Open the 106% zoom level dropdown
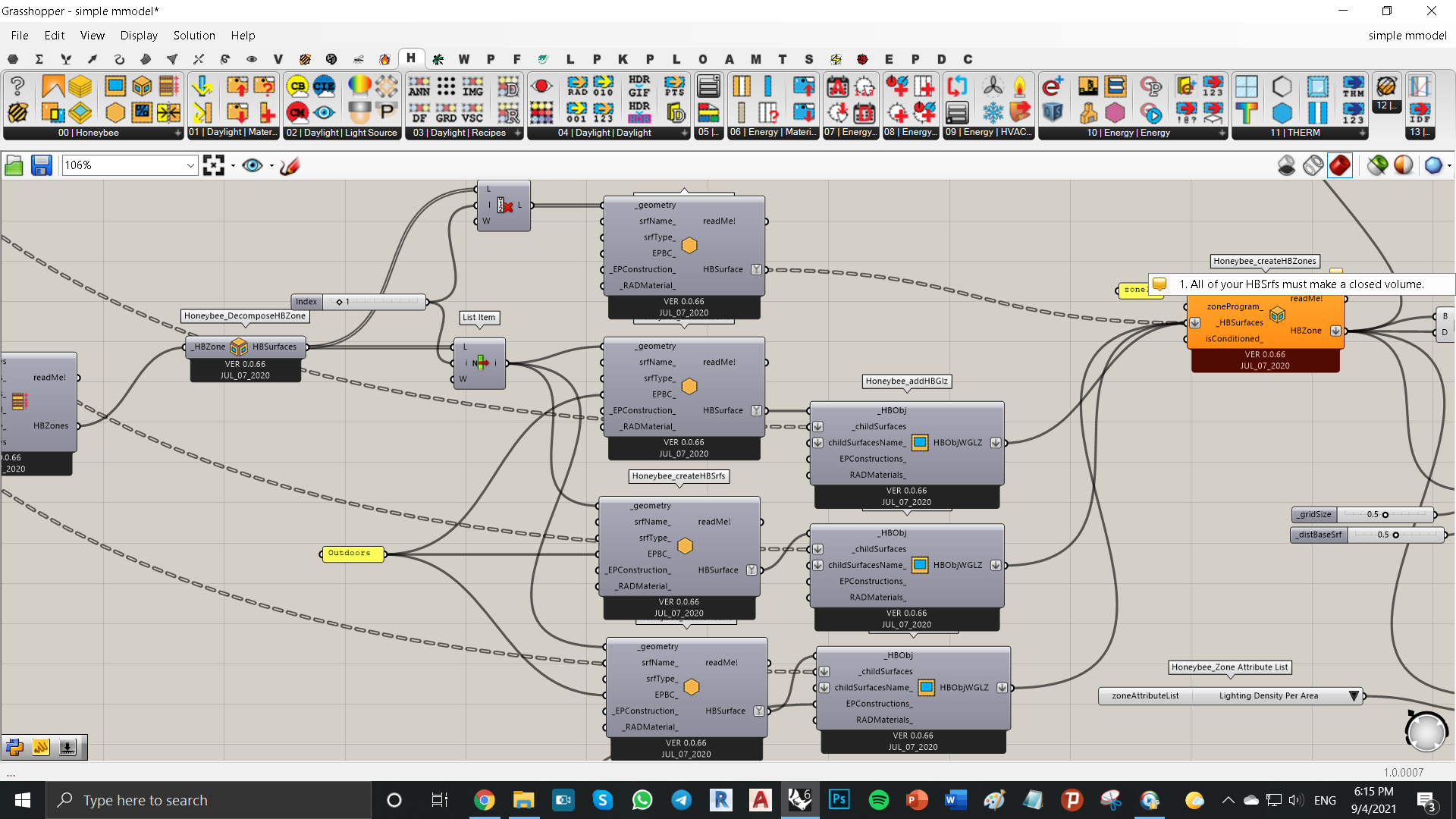 click(x=190, y=165)
